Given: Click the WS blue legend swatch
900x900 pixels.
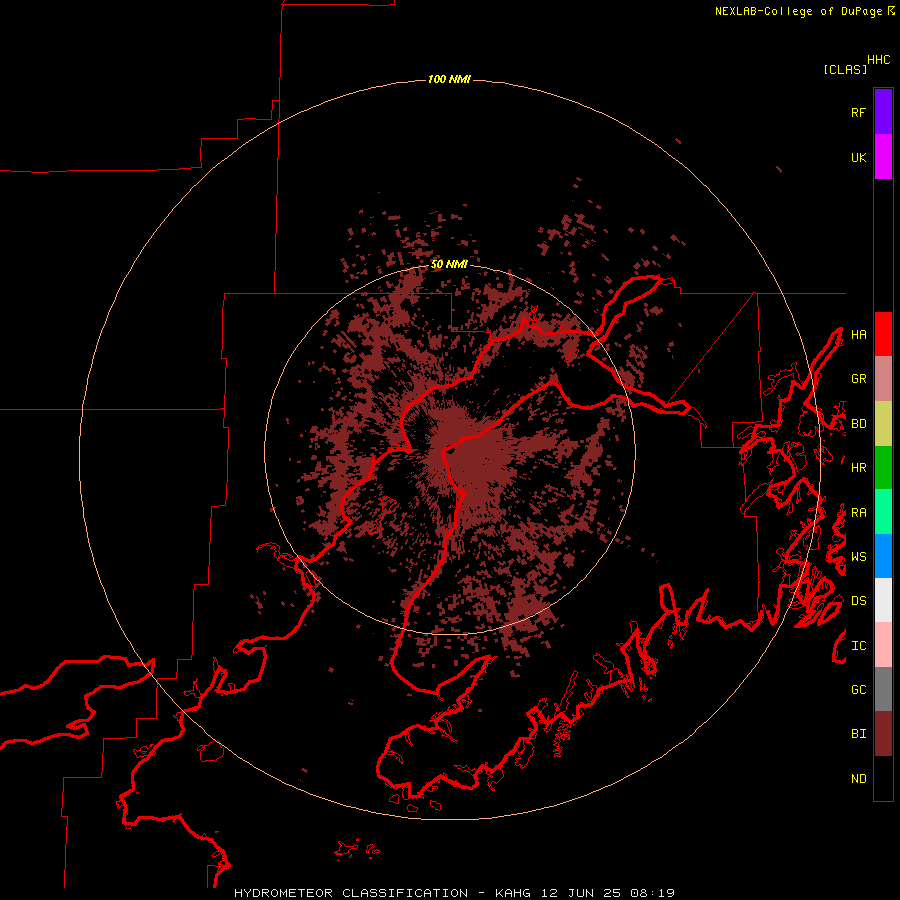Looking at the screenshot, I should 883,556.
